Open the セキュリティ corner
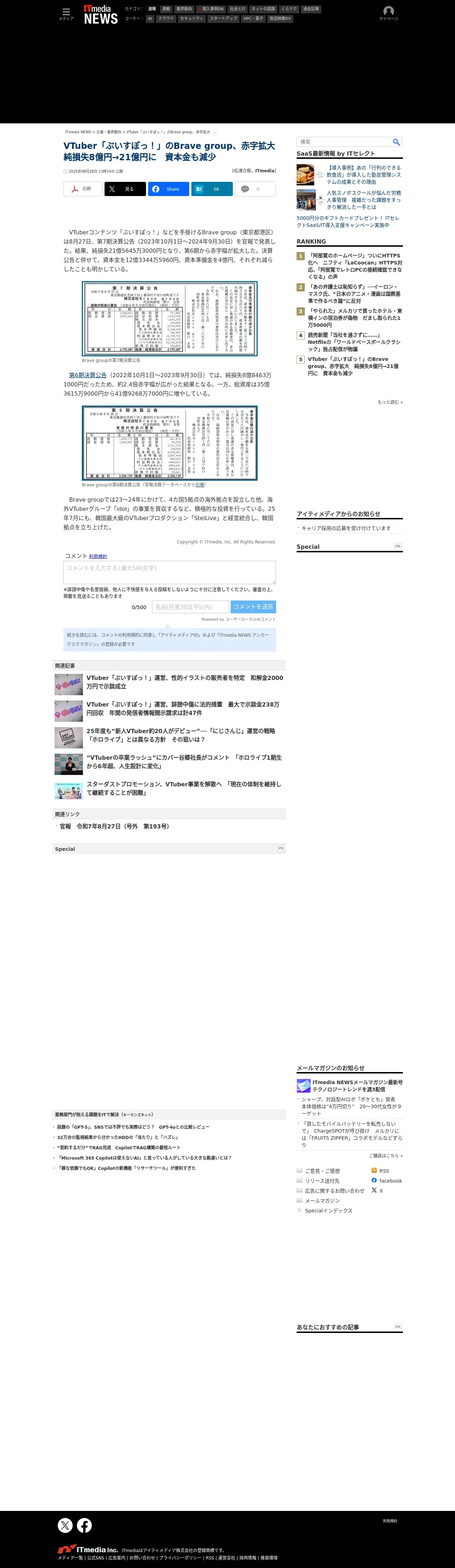 (192, 19)
